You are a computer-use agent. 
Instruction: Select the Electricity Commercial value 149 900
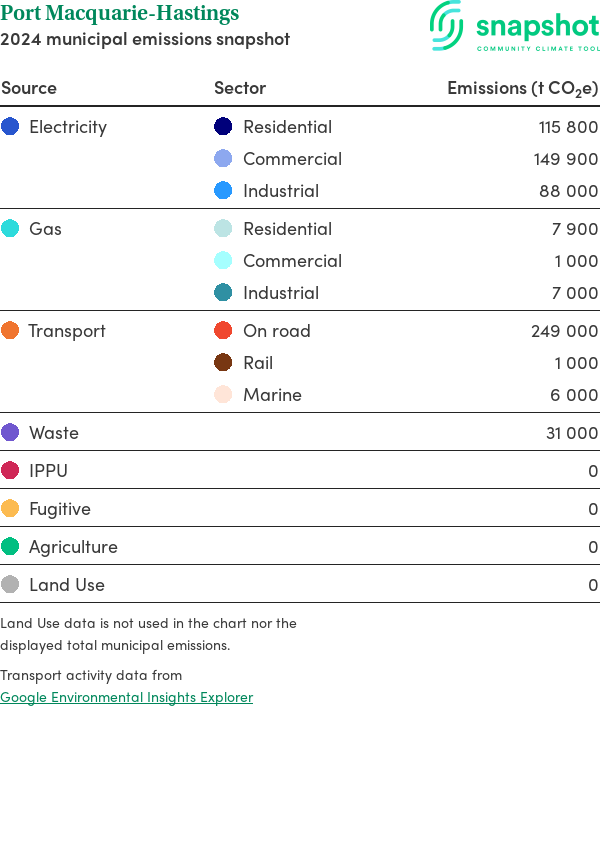tap(565, 159)
